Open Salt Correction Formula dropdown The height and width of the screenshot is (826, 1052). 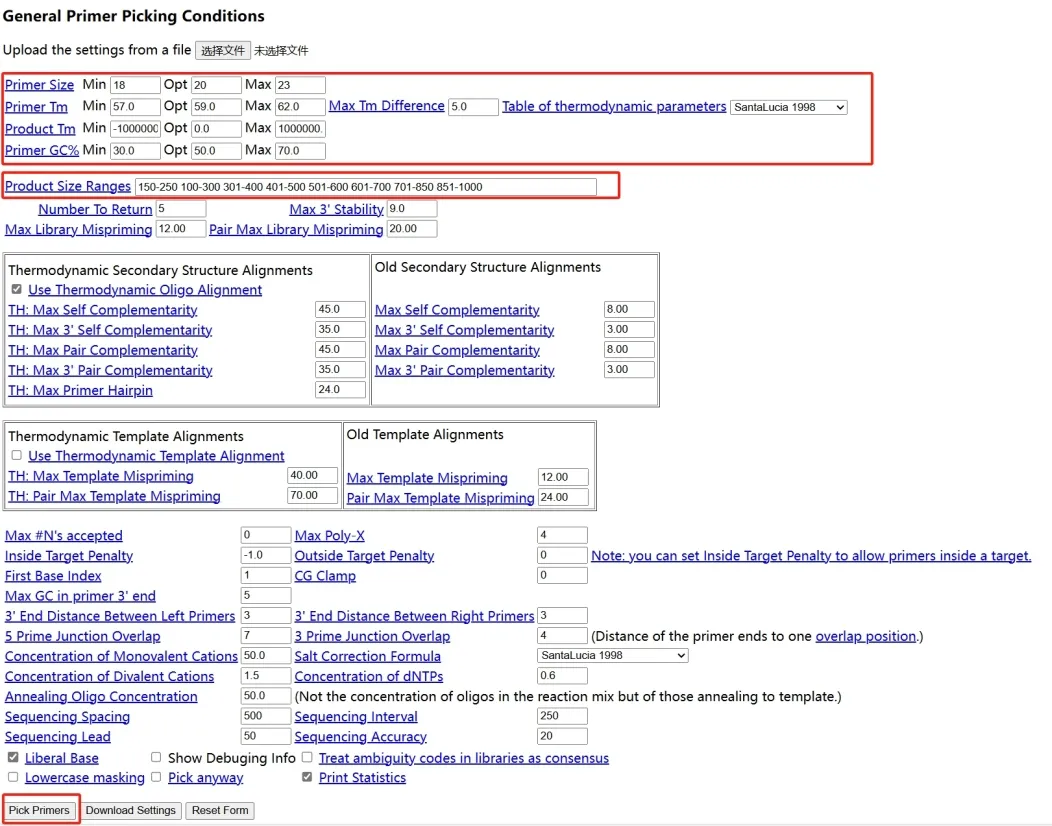tap(613, 656)
